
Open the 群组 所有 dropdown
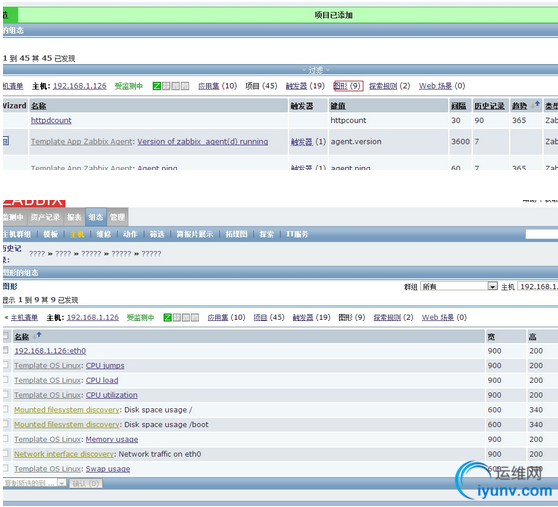pyautogui.click(x=459, y=286)
